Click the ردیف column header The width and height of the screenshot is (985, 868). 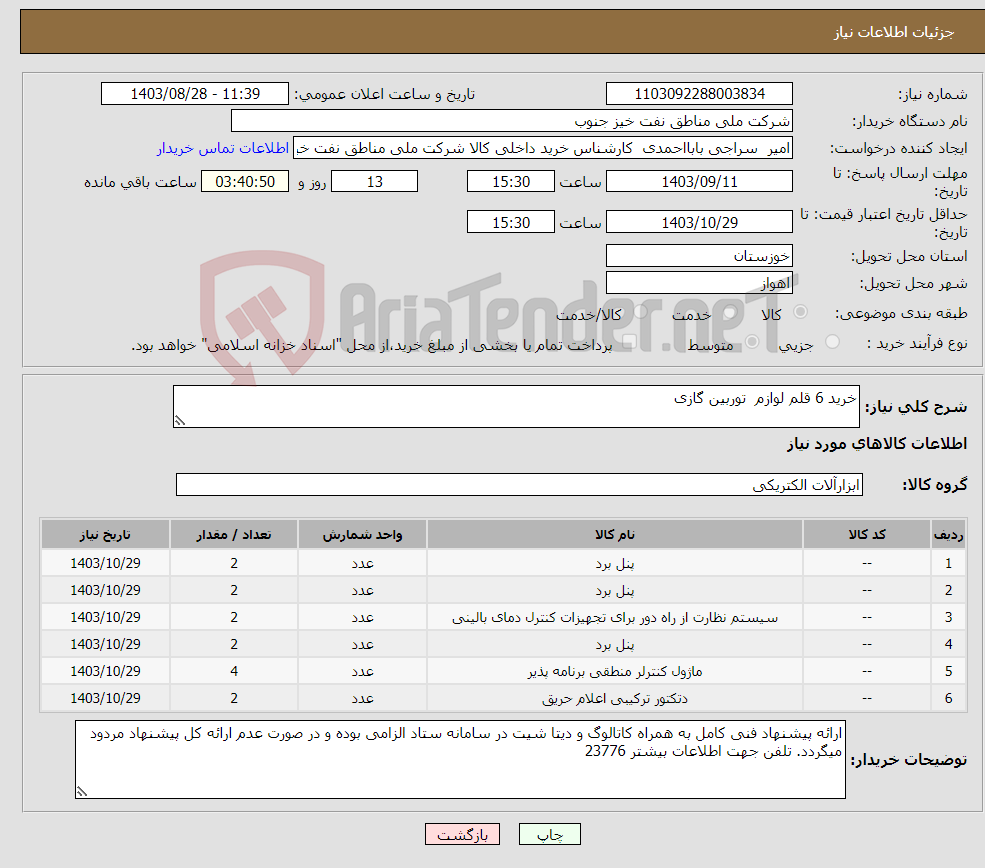pos(949,534)
